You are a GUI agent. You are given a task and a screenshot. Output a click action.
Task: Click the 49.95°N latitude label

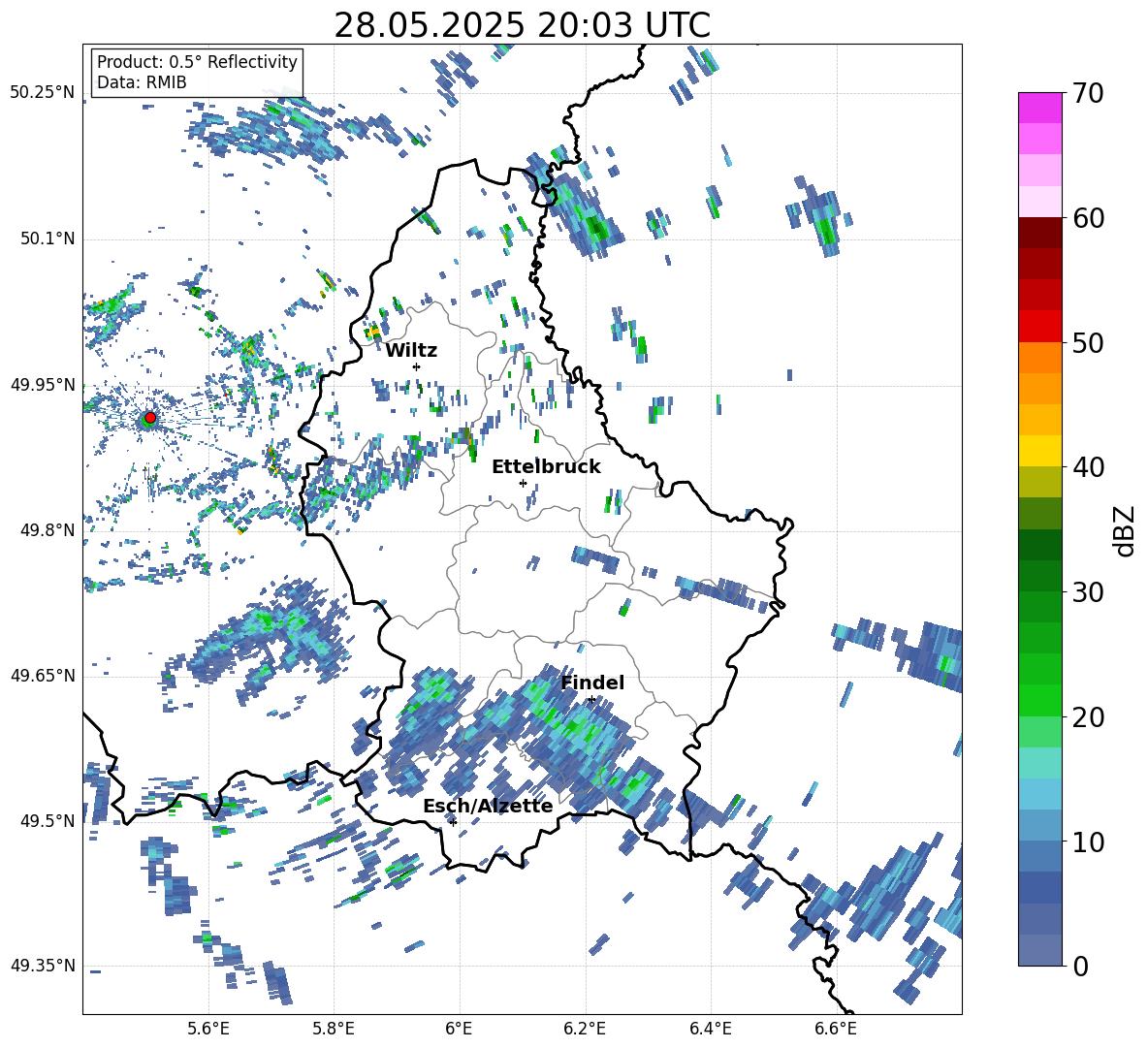[x=43, y=385]
